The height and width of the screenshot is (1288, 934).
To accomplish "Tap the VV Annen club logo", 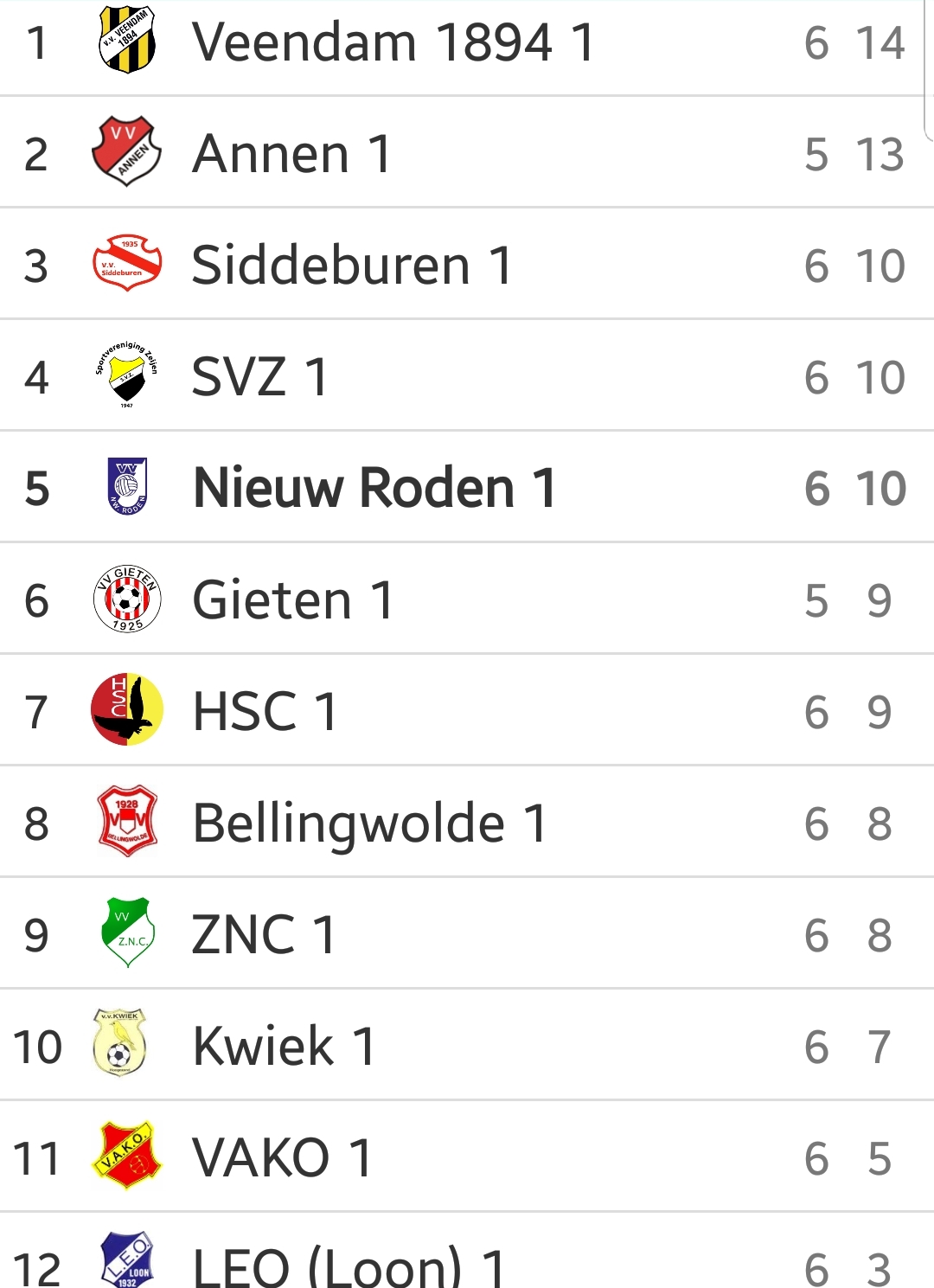I will coord(126,151).
